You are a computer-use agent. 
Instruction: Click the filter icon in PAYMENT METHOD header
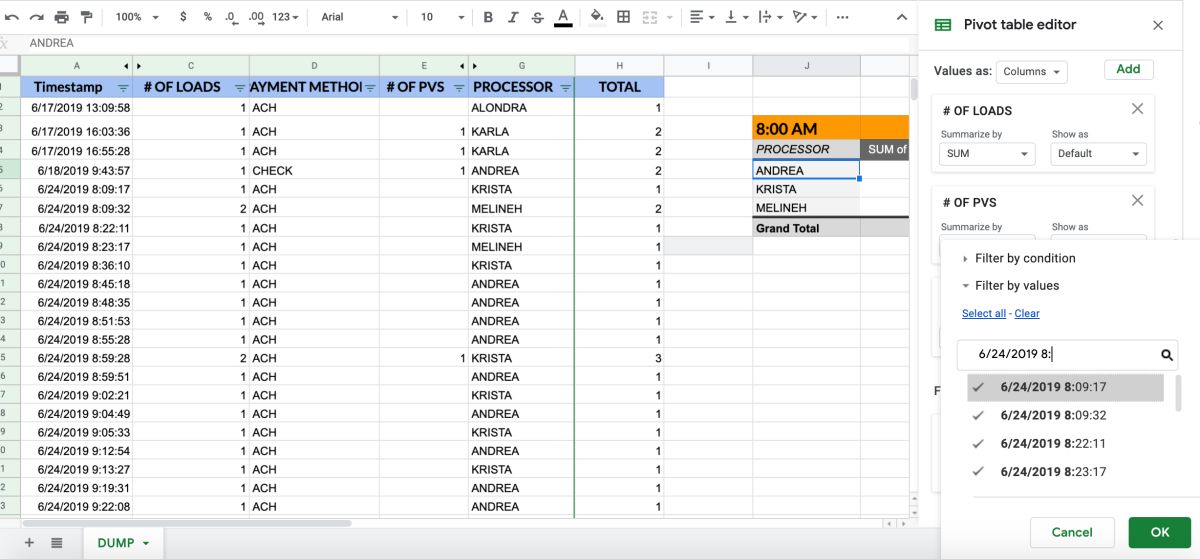[x=370, y=88]
